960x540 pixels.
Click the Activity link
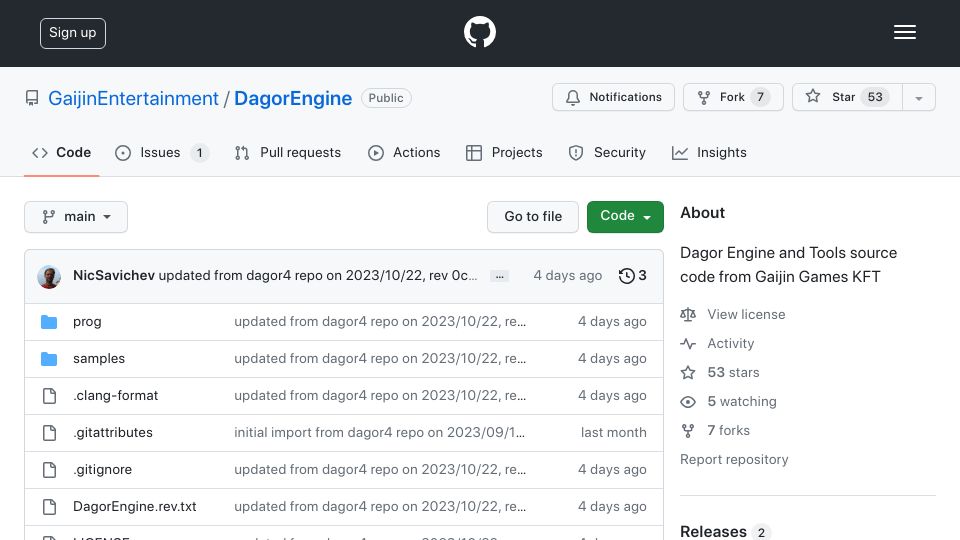pos(730,343)
